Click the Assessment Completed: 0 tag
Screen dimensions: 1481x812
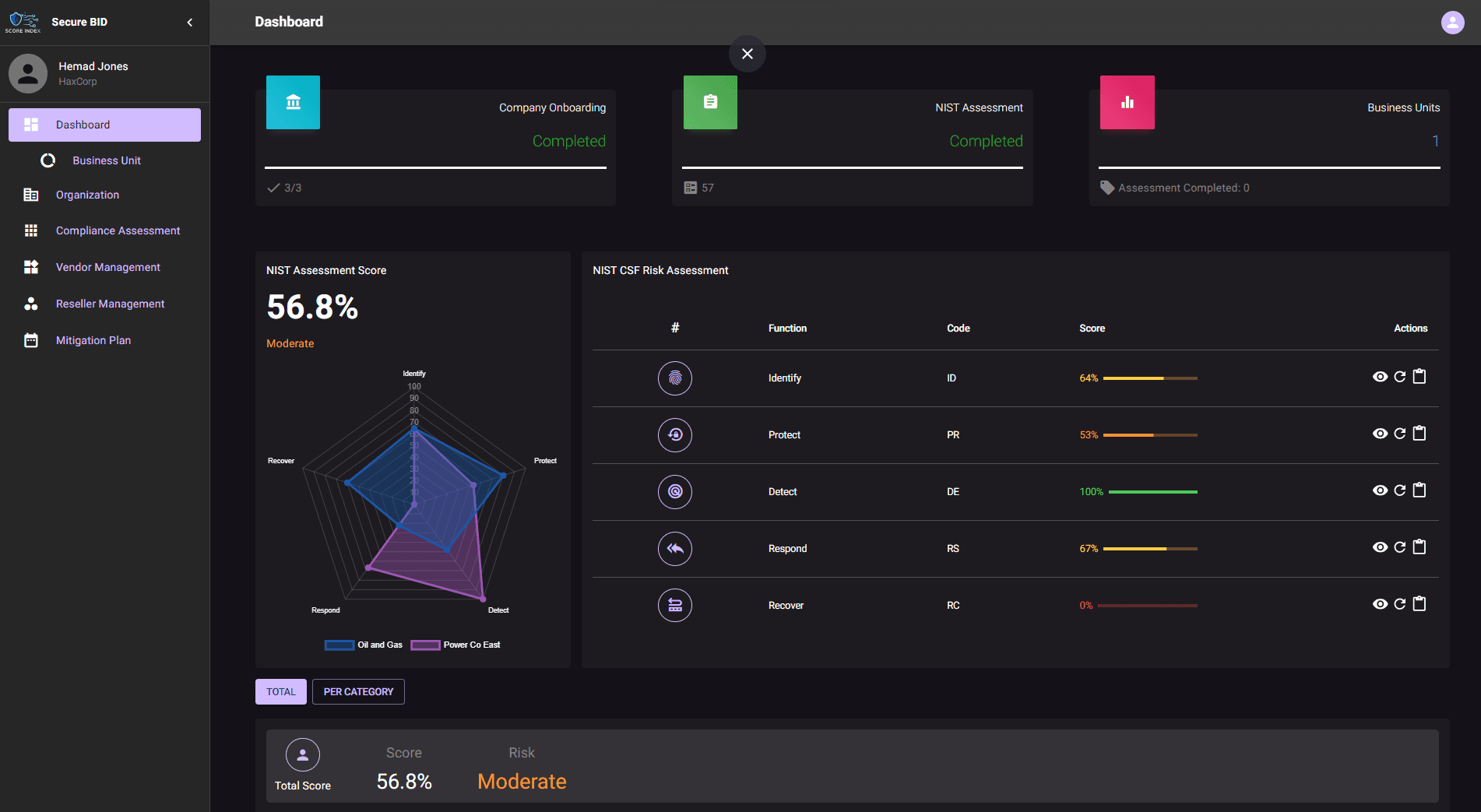[1175, 188]
